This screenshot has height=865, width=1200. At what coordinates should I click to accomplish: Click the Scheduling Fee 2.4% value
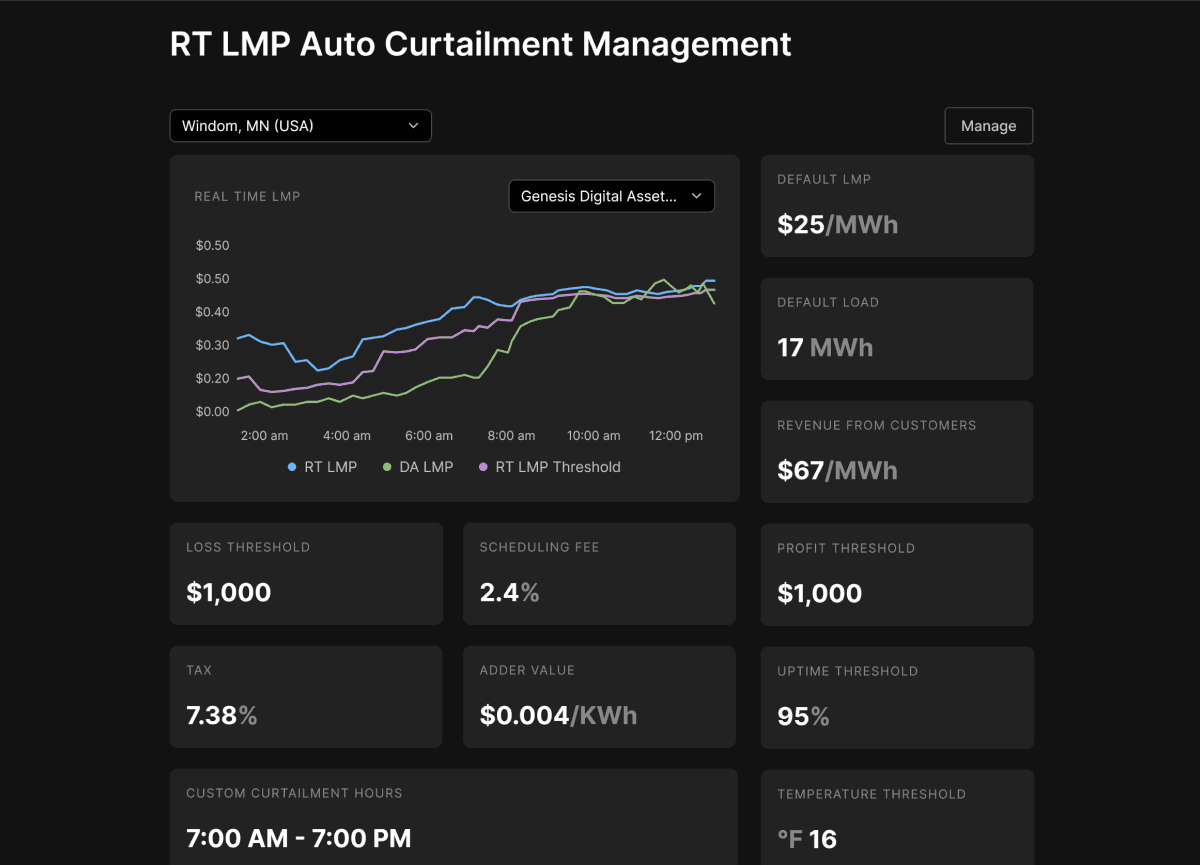click(x=509, y=593)
